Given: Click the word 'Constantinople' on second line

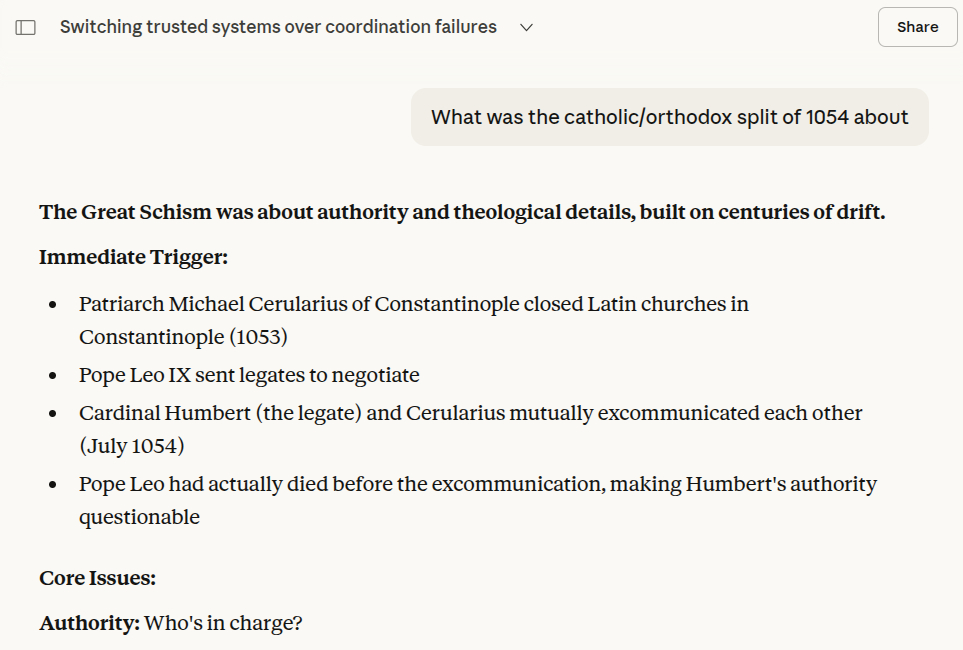Looking at the screenshot, I should tap(151, 337).
